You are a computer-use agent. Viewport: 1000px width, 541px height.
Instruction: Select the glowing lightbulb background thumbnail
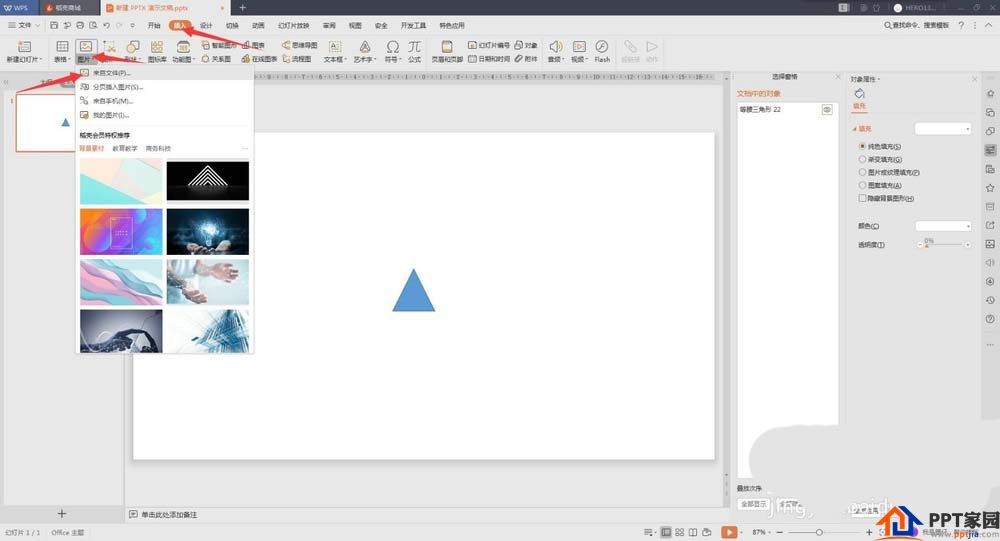pyautogui.click(x=208, y=232)
